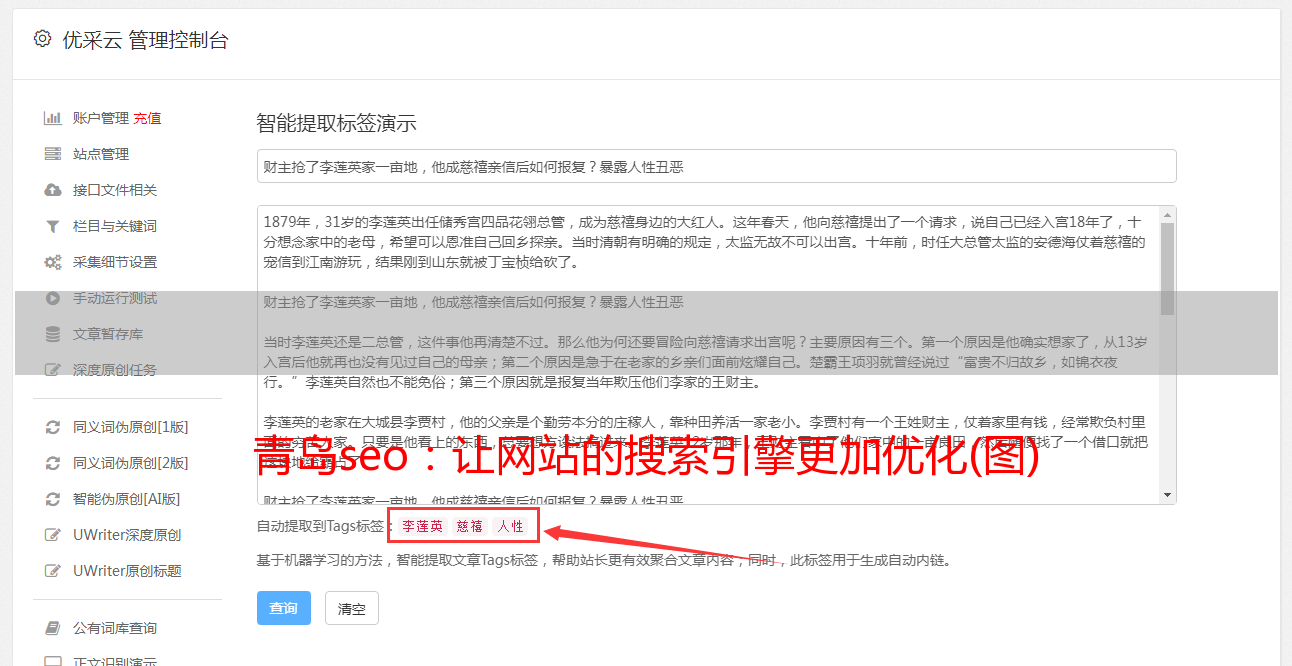Screen dimensions: 1292x666
Task: Click the 李莲英 extracted tag
Action: (422, 526)
